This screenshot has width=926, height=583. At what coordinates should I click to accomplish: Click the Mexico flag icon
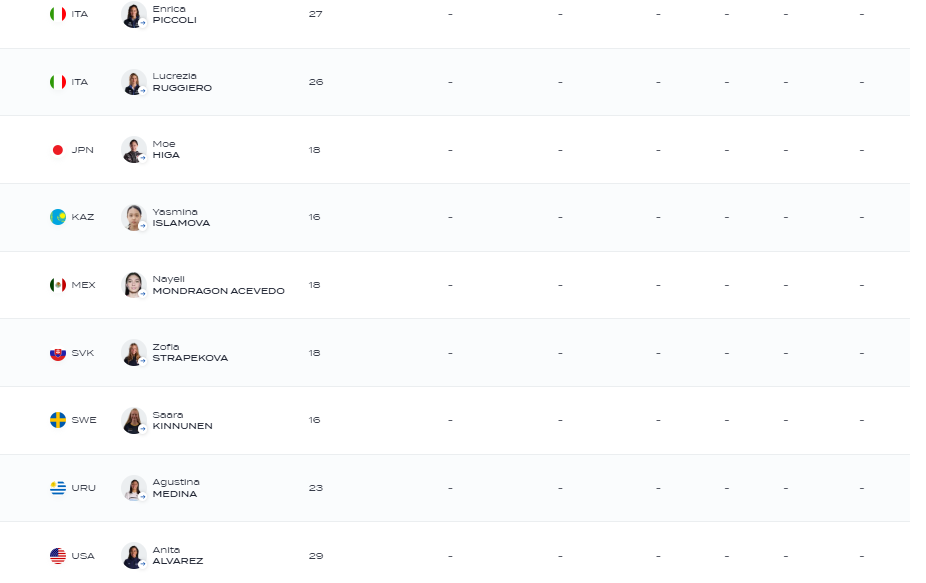coord(58,285)
